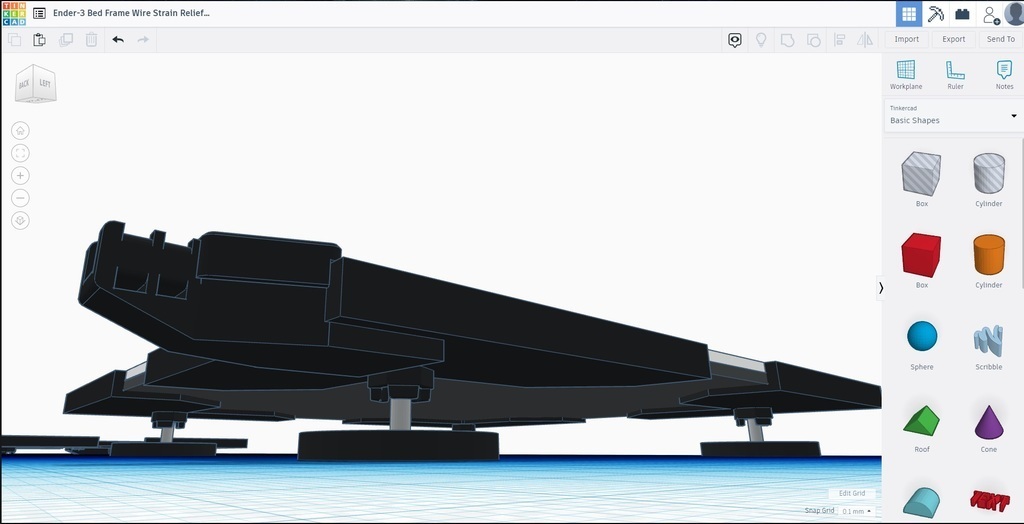Select the Workplane tool

(x=906, y=74)
